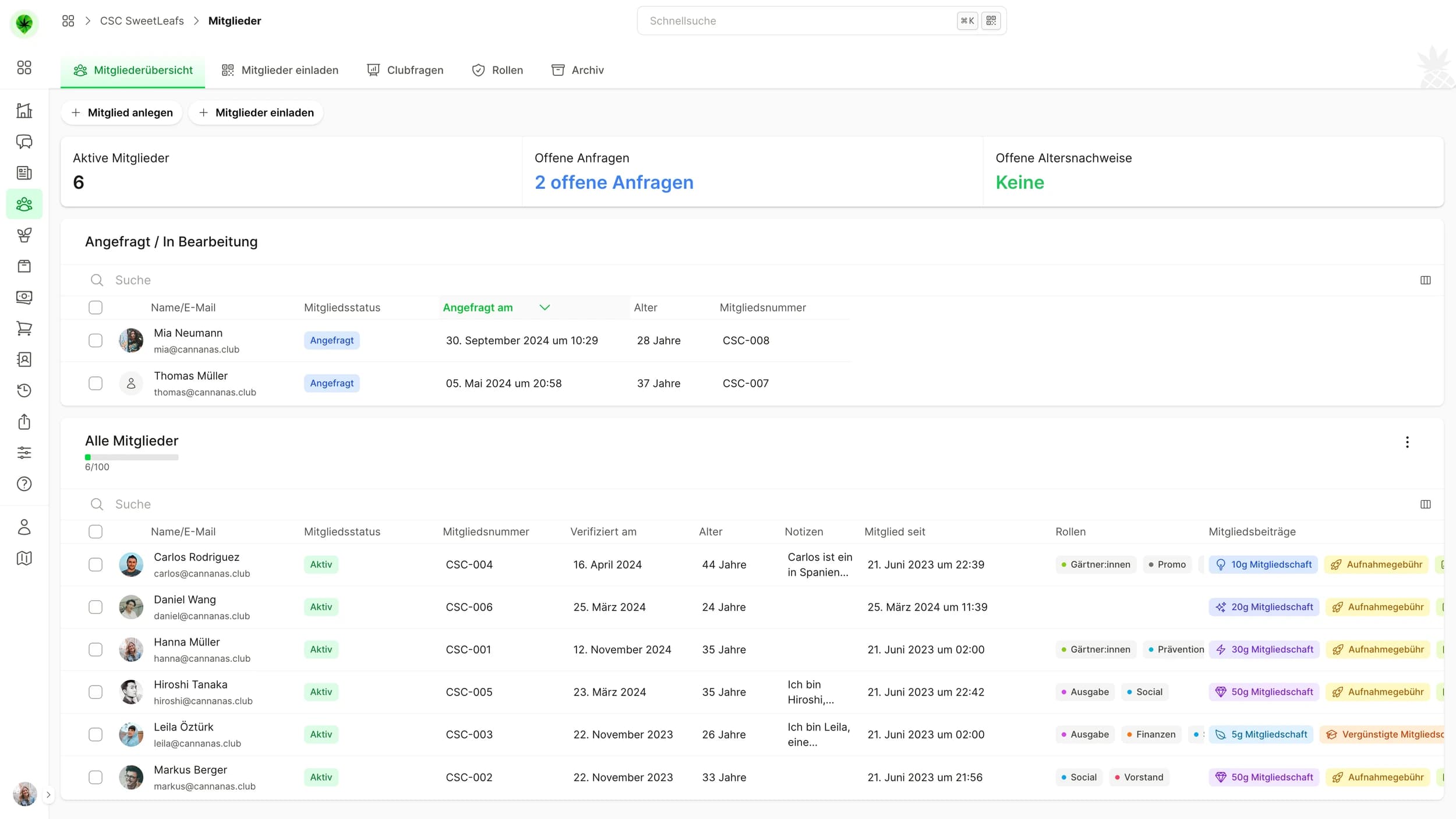Toggle columns for Angefragt table
Image resolution: width=1456 pixels, height=819 pixels.
pyautogui.click(x=1425, y=280)
